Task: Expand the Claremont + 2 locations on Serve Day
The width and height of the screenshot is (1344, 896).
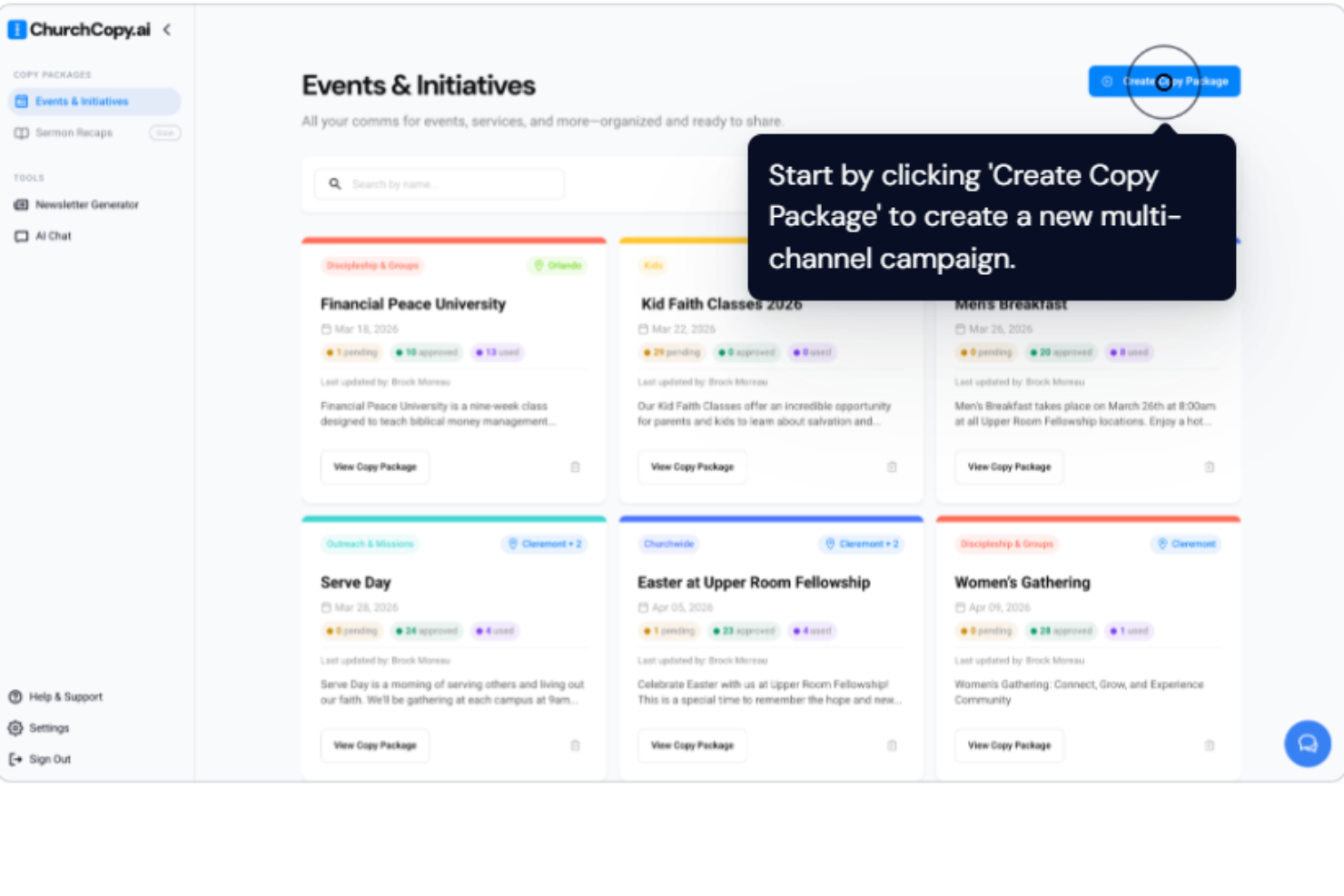Action: point(545,545)
